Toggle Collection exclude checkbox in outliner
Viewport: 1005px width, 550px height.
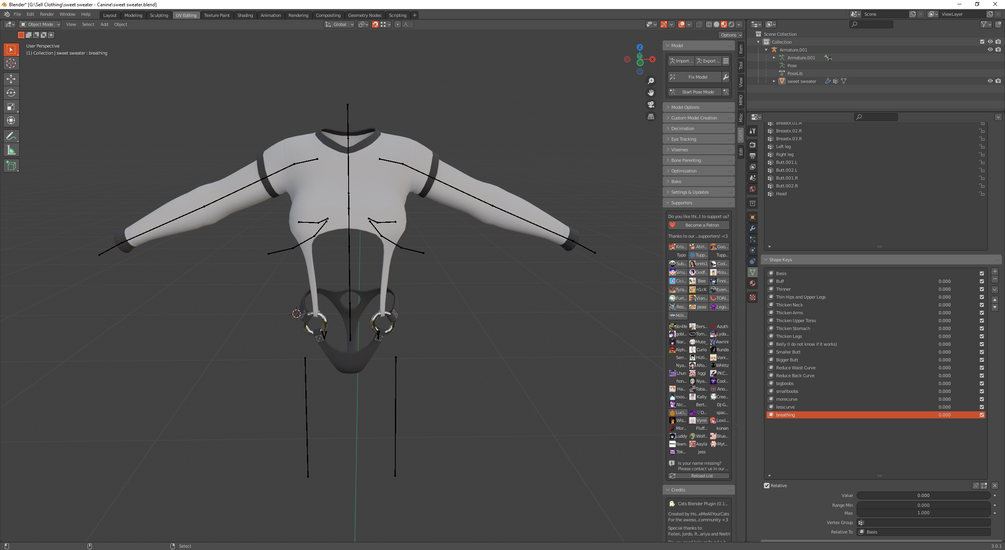pyautogui.click(x=982, y=42)
